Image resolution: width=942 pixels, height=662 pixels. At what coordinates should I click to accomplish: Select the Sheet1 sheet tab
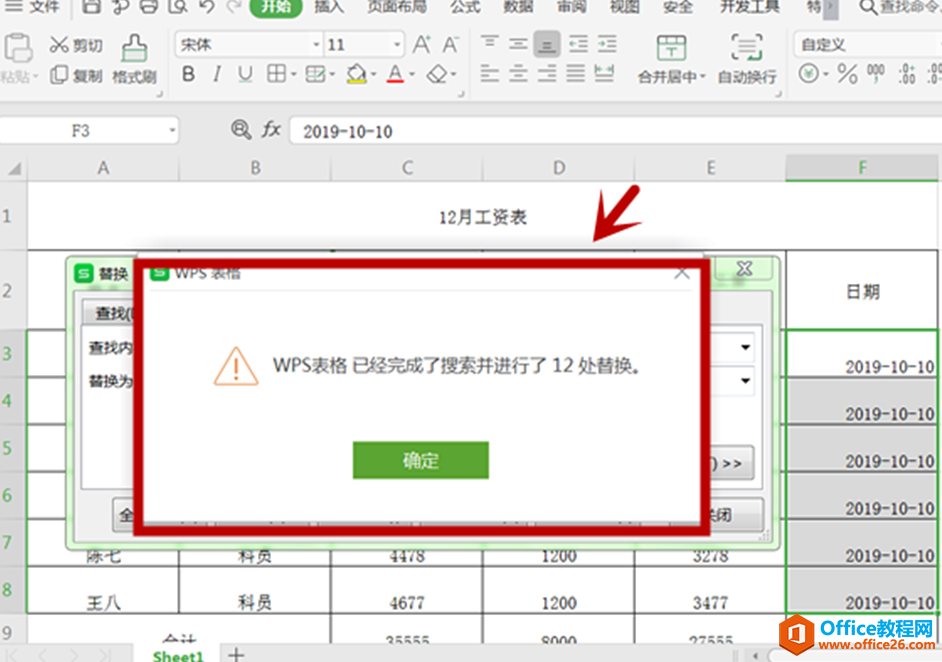pos(178,655)
